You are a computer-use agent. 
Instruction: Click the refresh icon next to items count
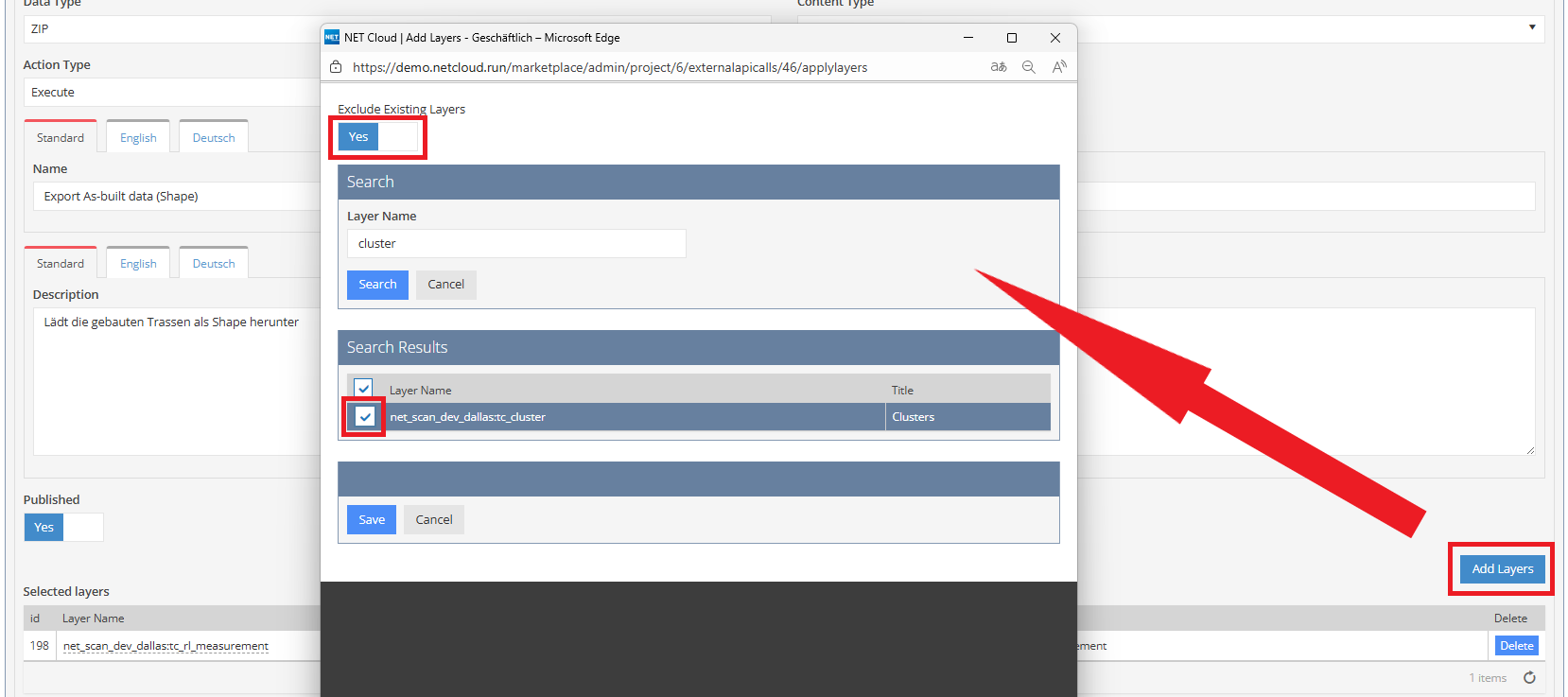click(x=1529, y=677)
